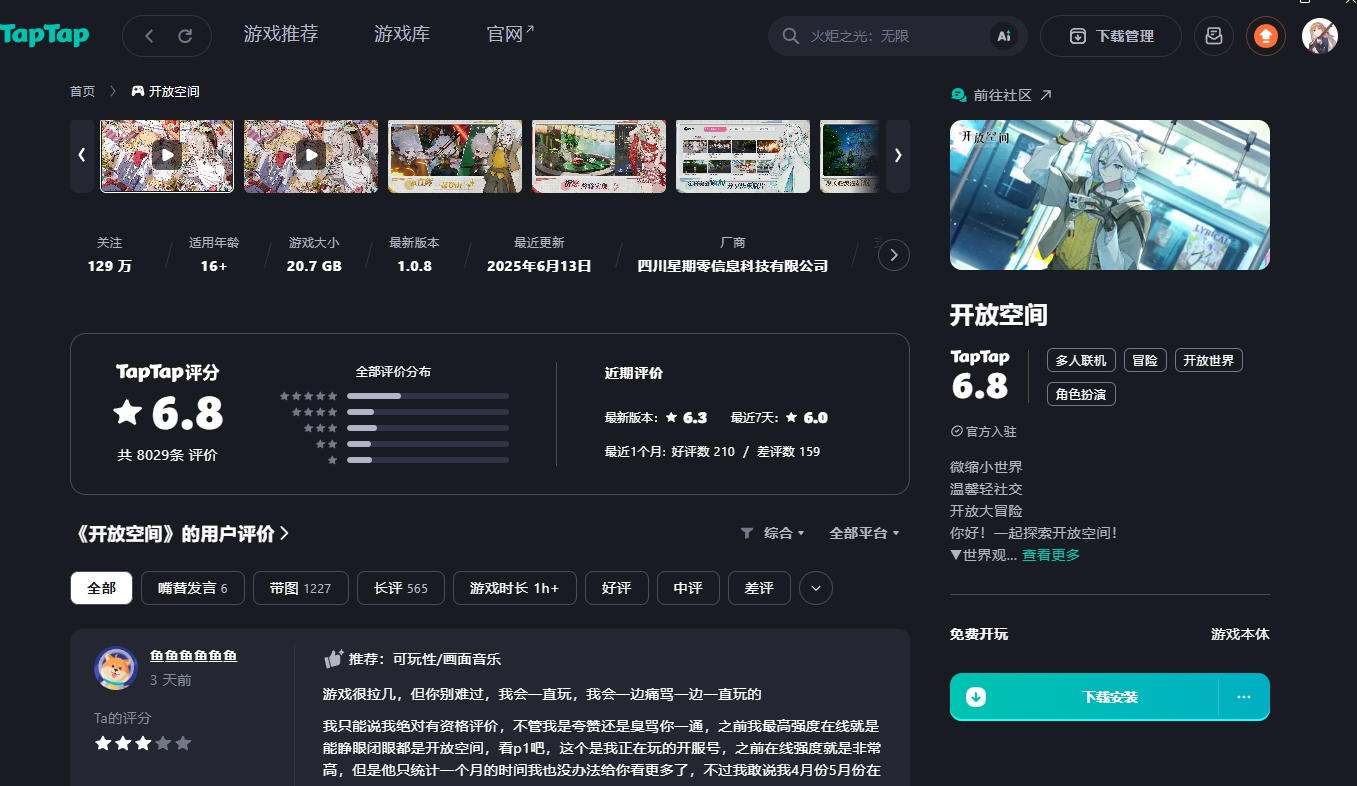
Task: Click the orange upload icon near the avatar
Action: (1265, 35)
